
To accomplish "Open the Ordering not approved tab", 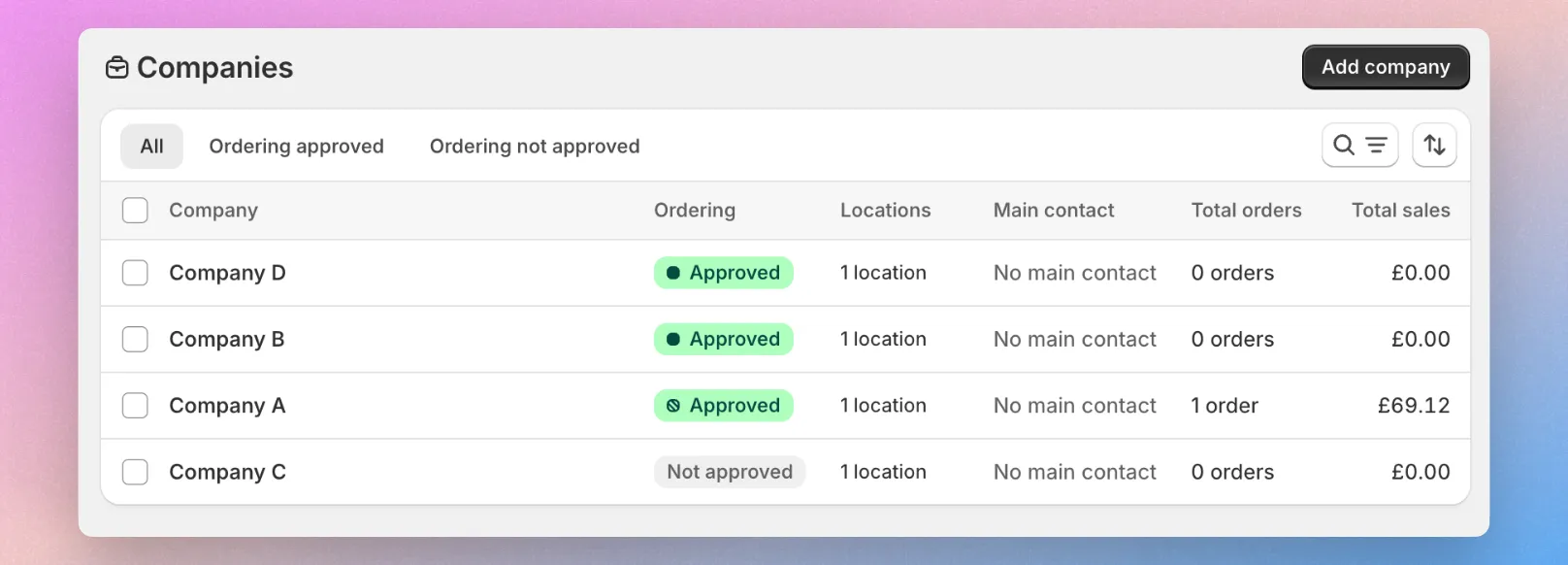I will tap(535, 147).
